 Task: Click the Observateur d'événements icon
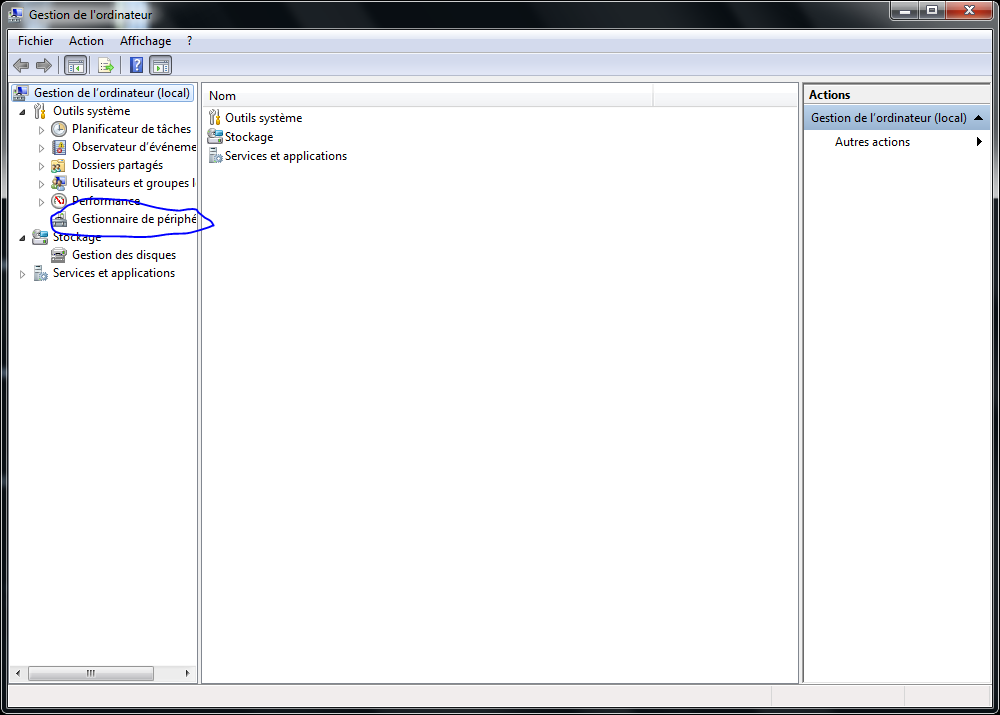pos(59,146)
